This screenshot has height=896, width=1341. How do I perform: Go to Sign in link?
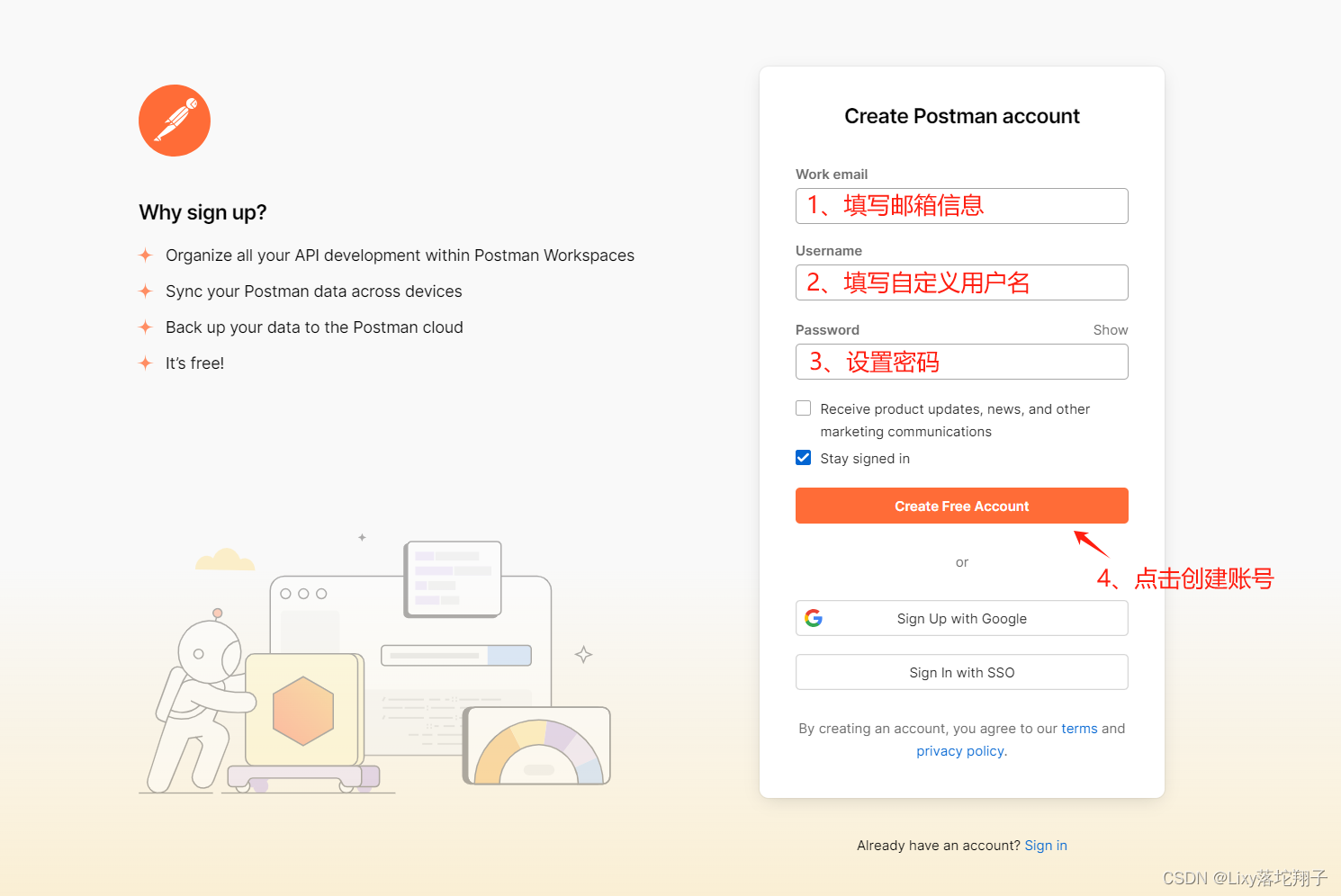[1046, 846]
